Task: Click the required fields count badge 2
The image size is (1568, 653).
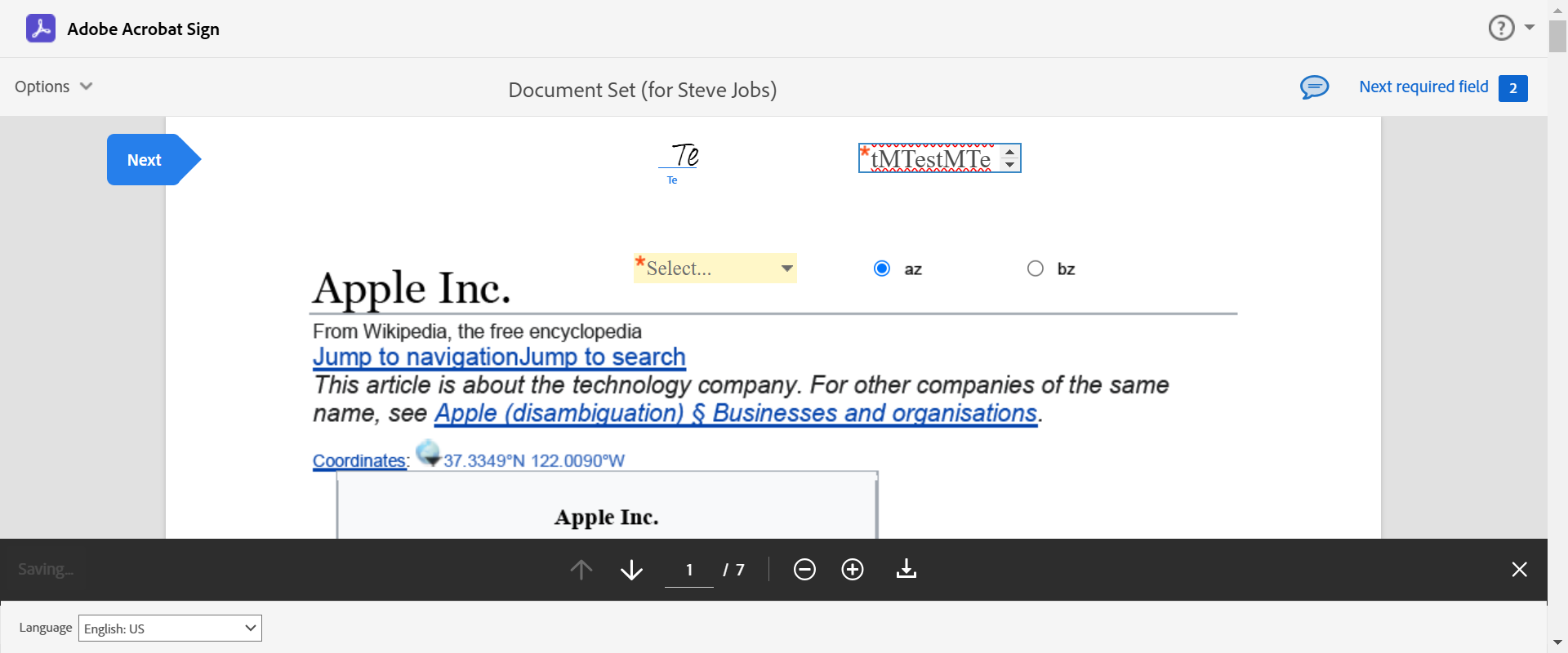Action: (1513, 88)
